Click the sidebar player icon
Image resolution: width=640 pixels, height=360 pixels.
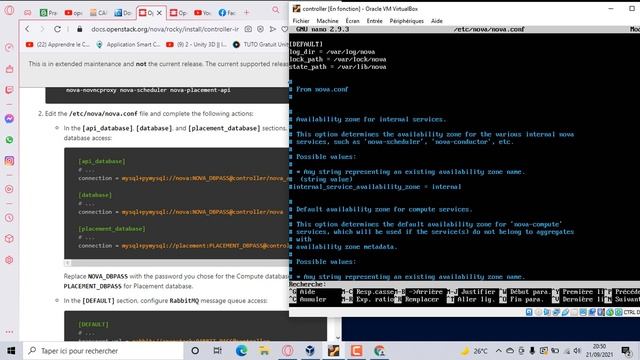click(9, 189)
